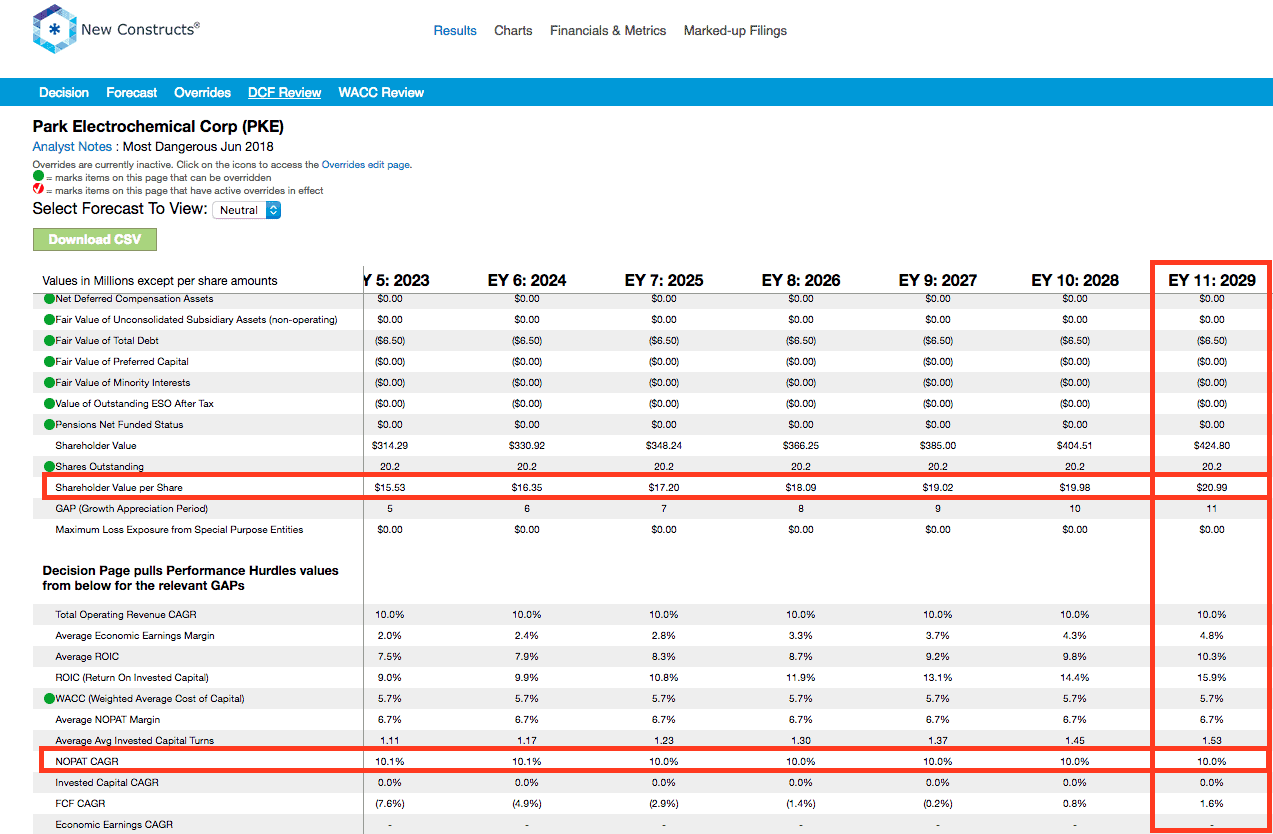Click the $366.25 cell

coord(801,445)
